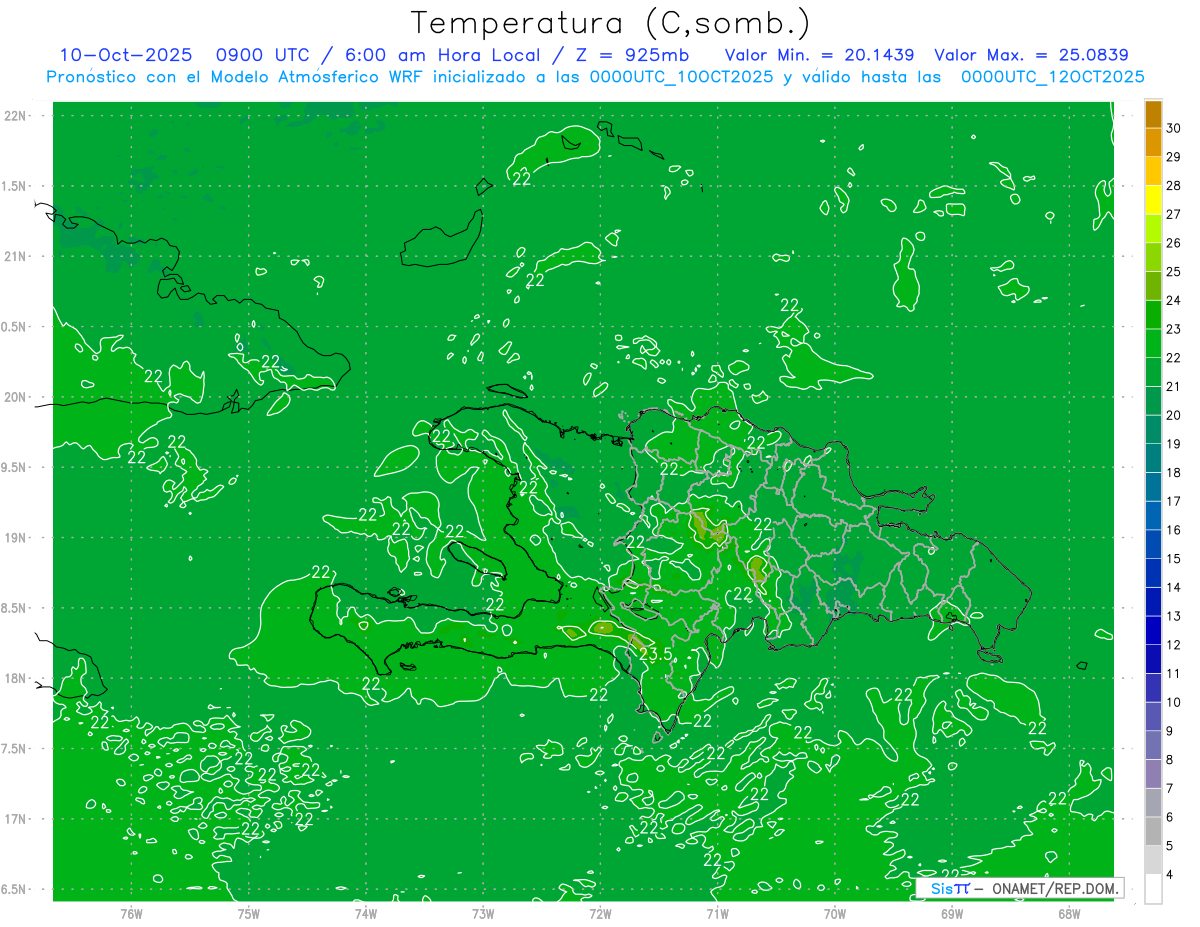Click the 20N latitude axis label

(x=15, y=397)
